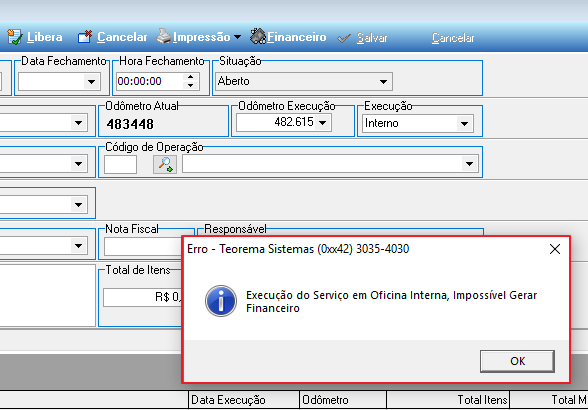Open the cut-off dropdown left of Código de Operação
588x410 pixels.
pos(78,164)
